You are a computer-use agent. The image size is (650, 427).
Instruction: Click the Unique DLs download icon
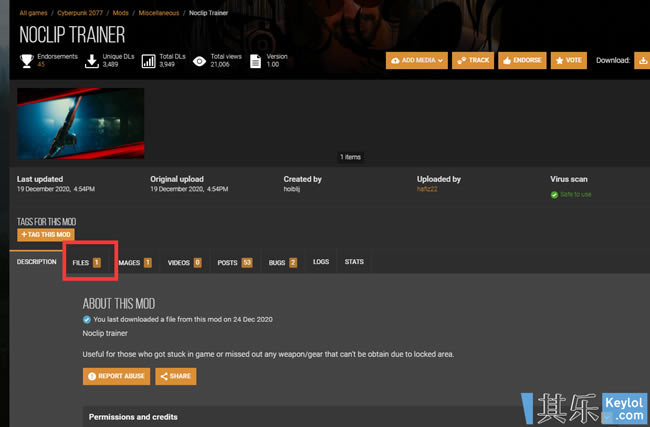pyautogui.click(x=92, y=61)
